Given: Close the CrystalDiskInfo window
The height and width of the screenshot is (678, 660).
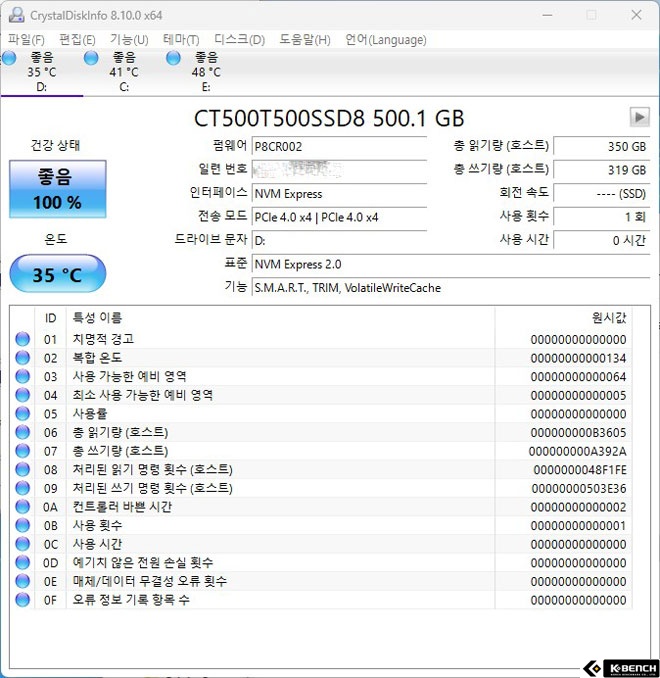Looking at the screenshot, I should click(x=636, y=15).
